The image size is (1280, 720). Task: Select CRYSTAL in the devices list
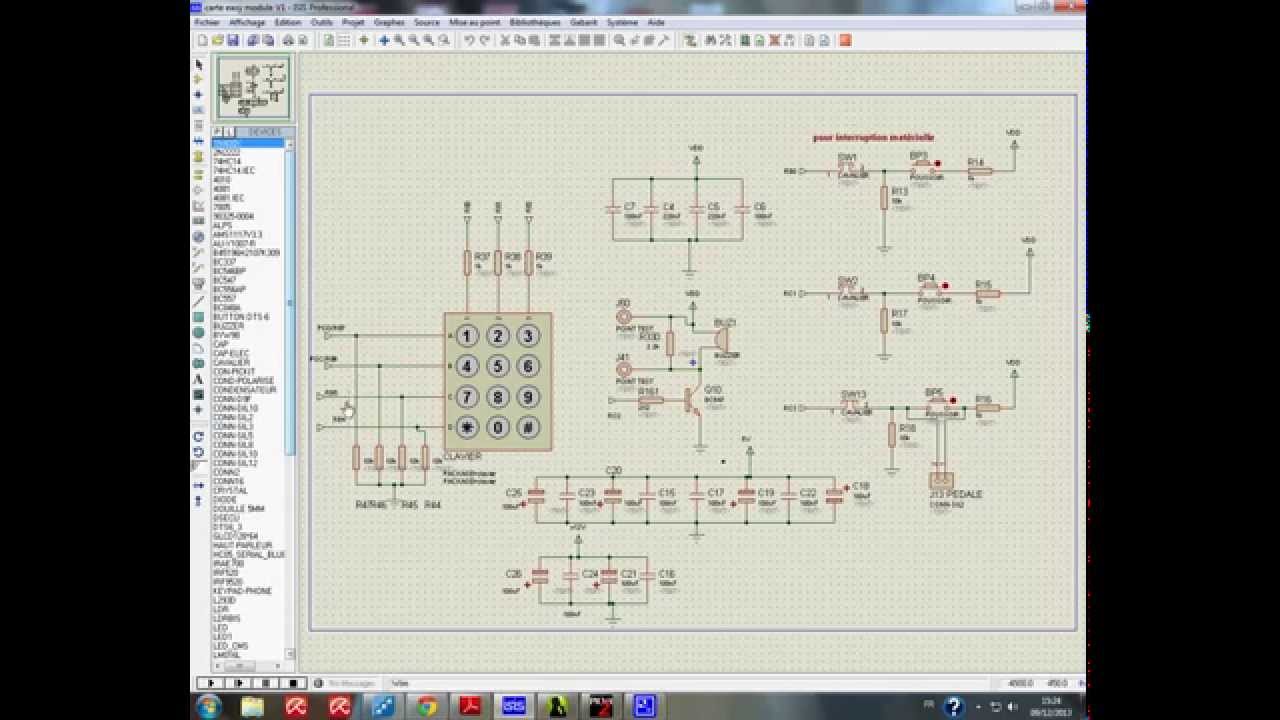pos(230,490)
